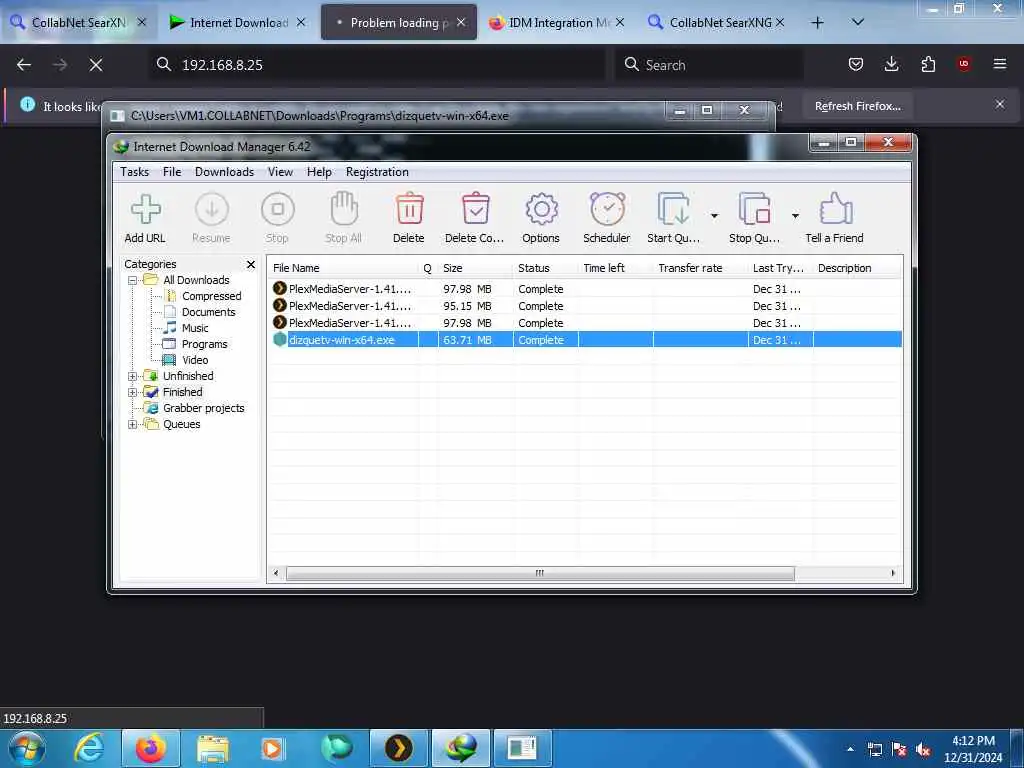Click the Firefox Search box
Viewport: 1024px width, 768px height.
709,65
